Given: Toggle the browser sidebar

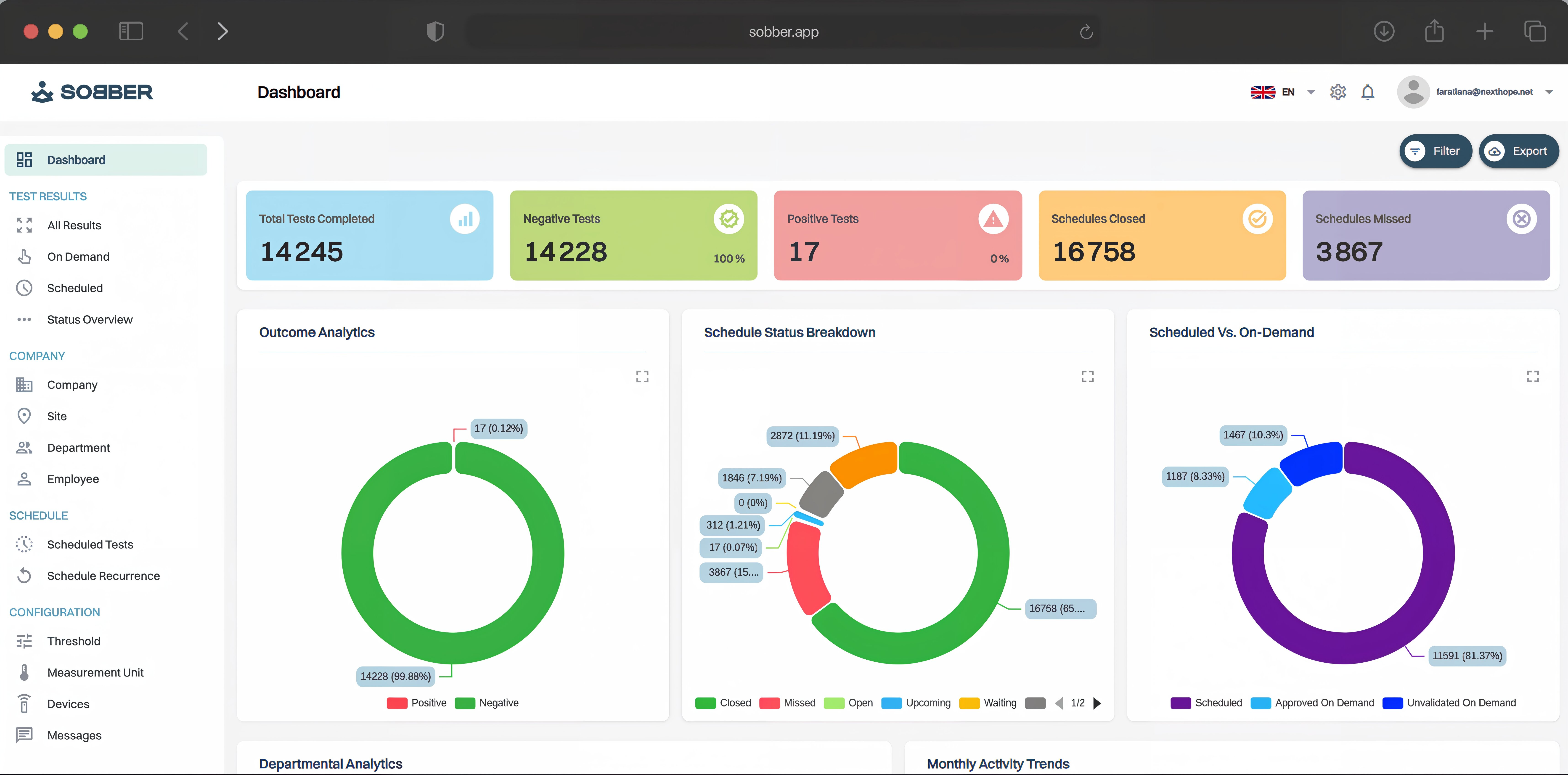Looking at the screenshot, I should [131, 31].
